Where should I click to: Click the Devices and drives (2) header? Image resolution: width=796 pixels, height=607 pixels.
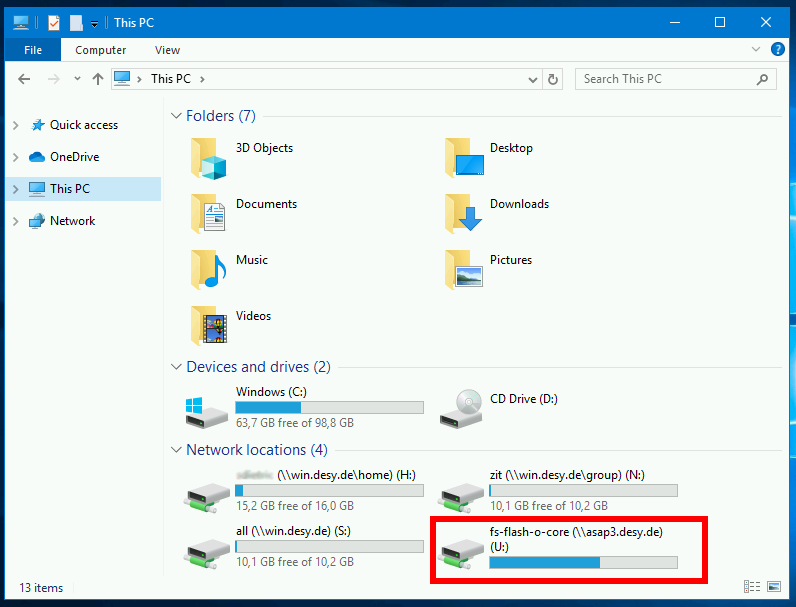[258, 366]
